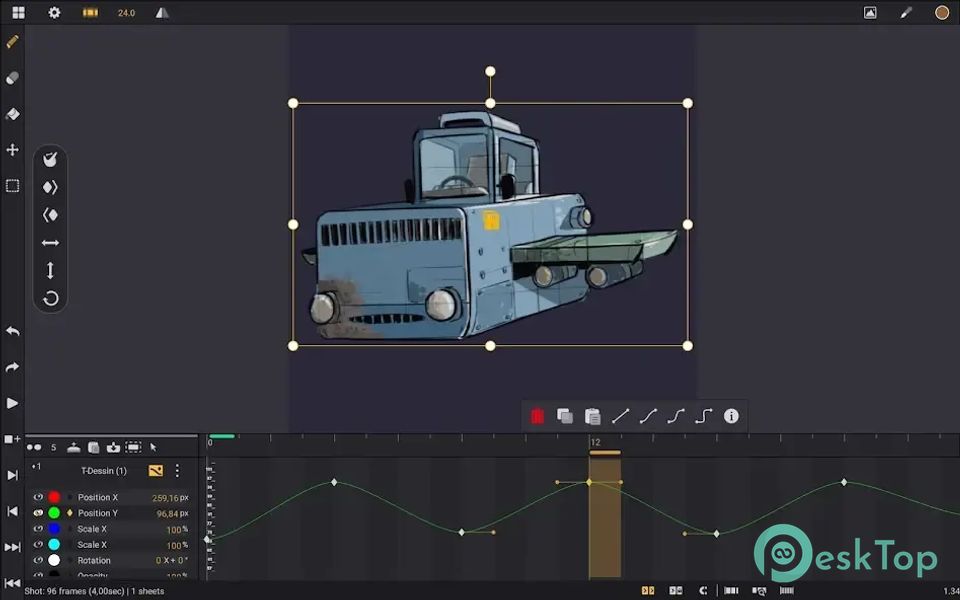Select the 24.0 frame rate value
Image resolution: width=960 pixels, height=600 pixels.
126,13
